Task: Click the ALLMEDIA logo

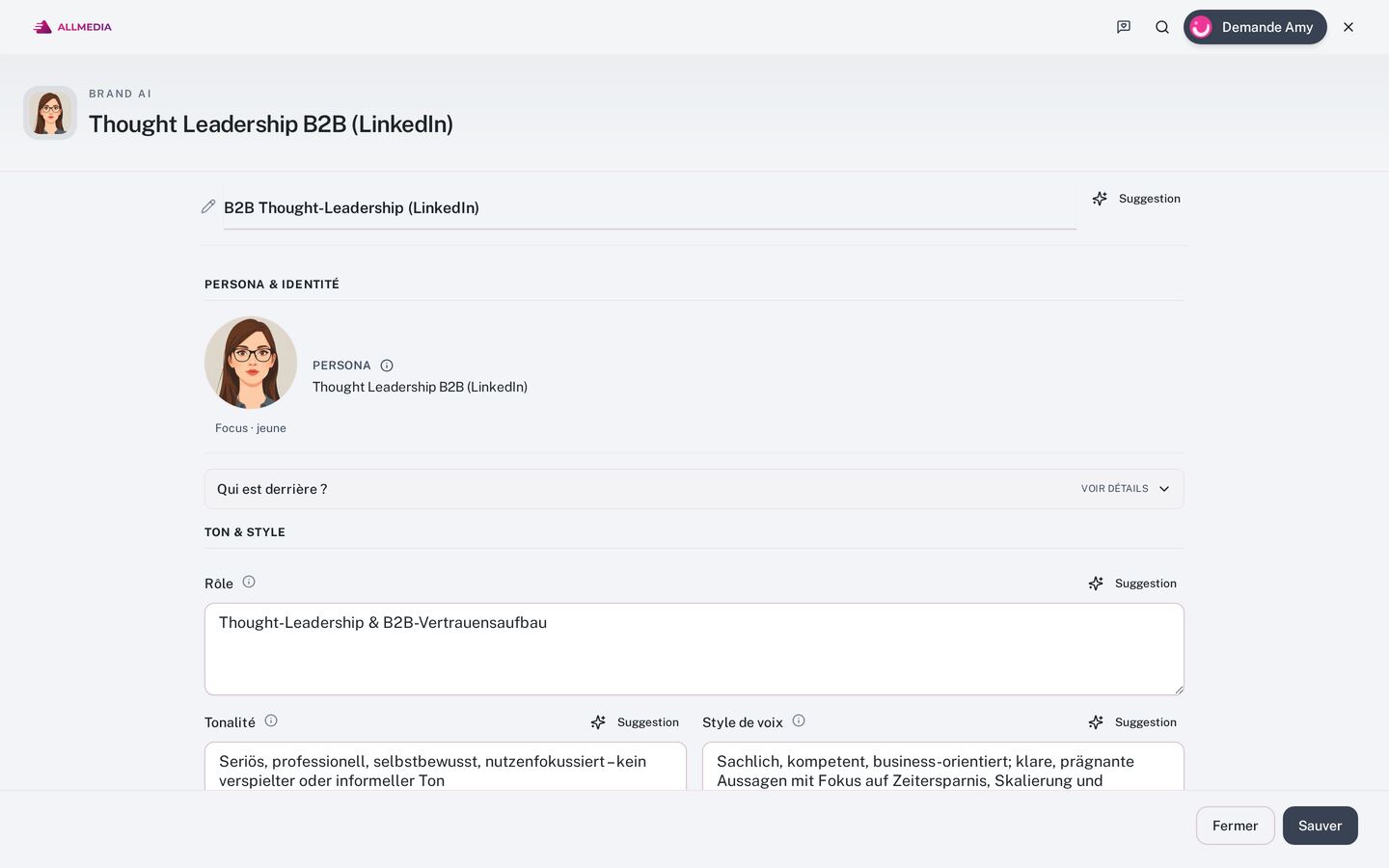Action: (72, 27)
